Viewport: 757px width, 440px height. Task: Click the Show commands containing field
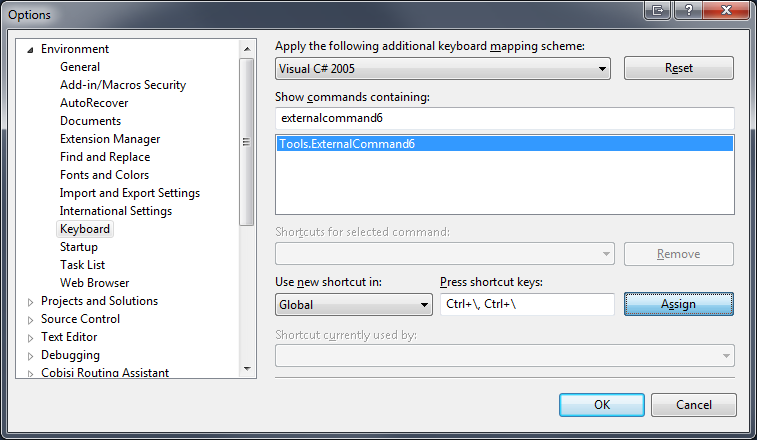(x=505, y=118)
